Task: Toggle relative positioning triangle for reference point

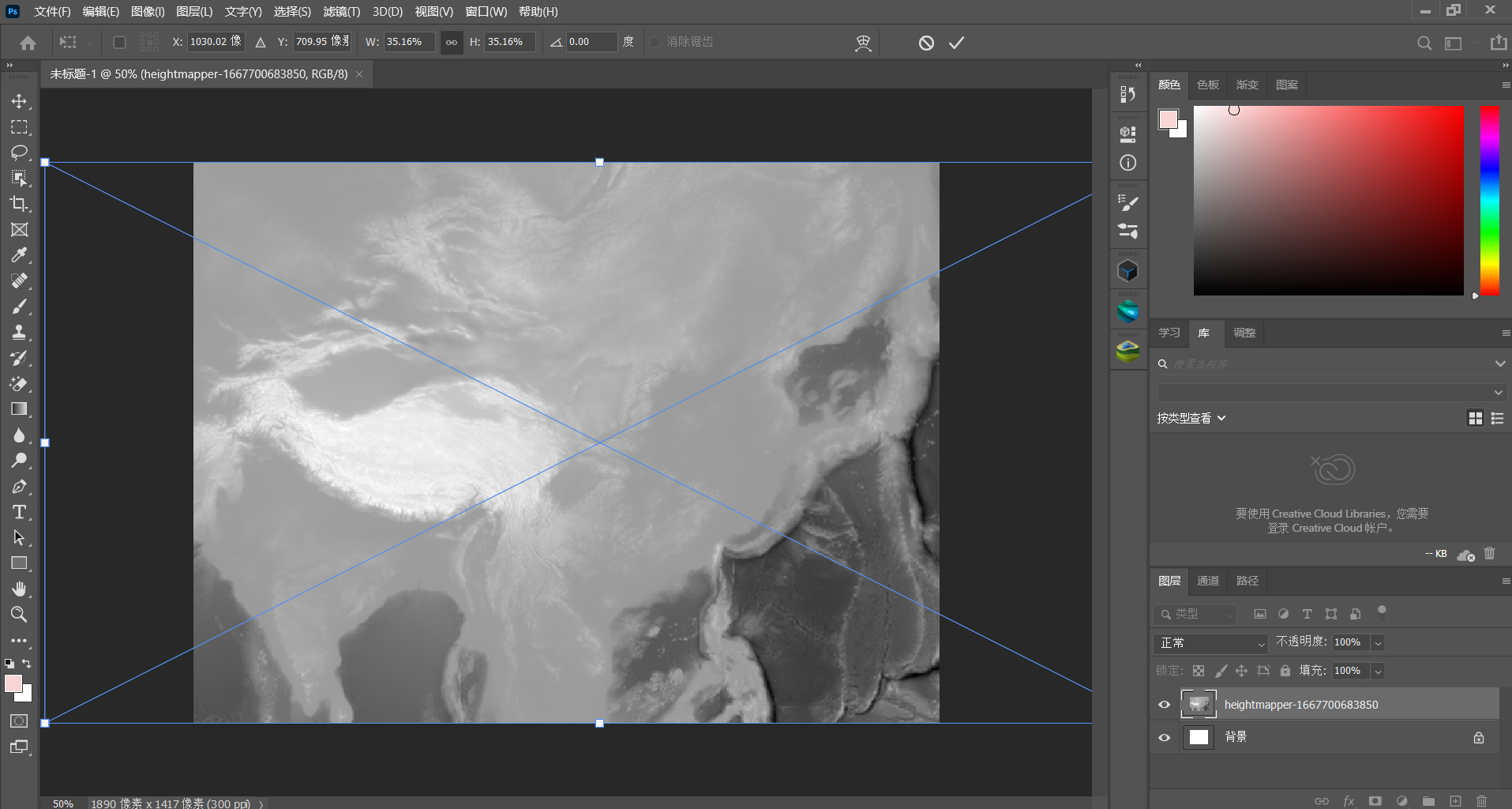Action: tap(261, 43)
